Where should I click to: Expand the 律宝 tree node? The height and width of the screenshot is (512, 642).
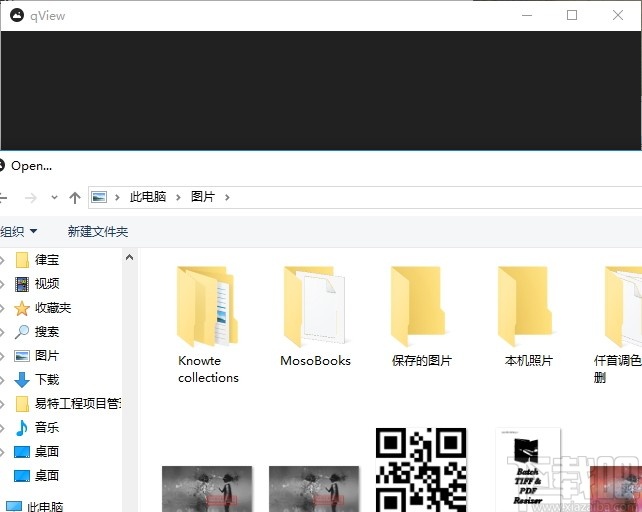click(2, 260)
